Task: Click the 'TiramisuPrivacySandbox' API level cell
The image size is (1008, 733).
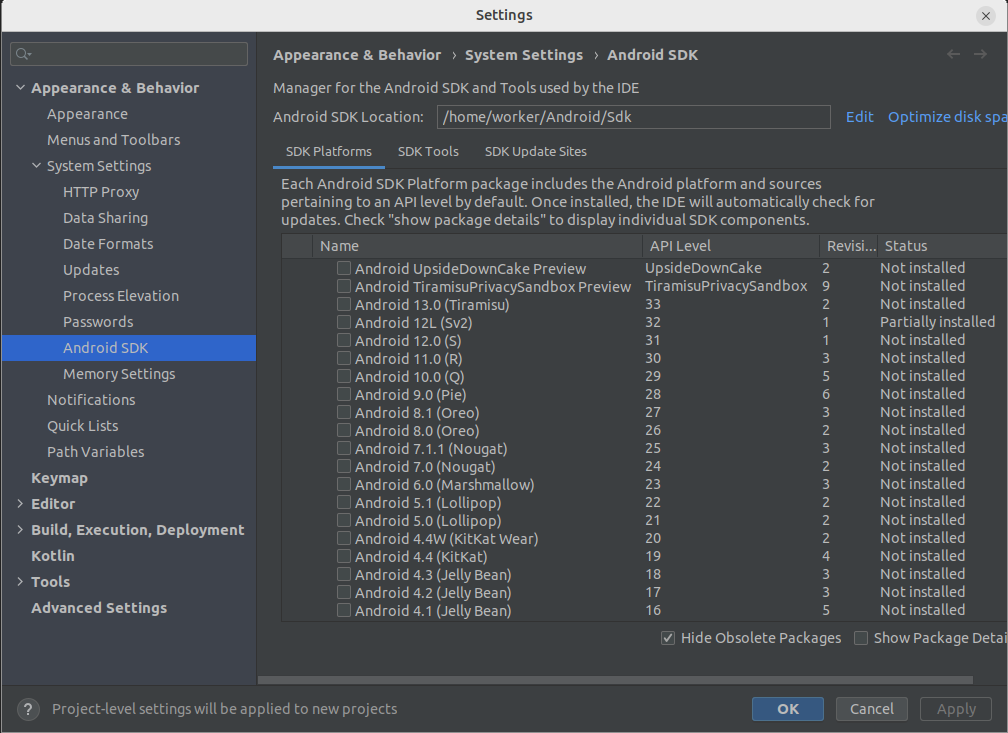Action: [726, 285]
